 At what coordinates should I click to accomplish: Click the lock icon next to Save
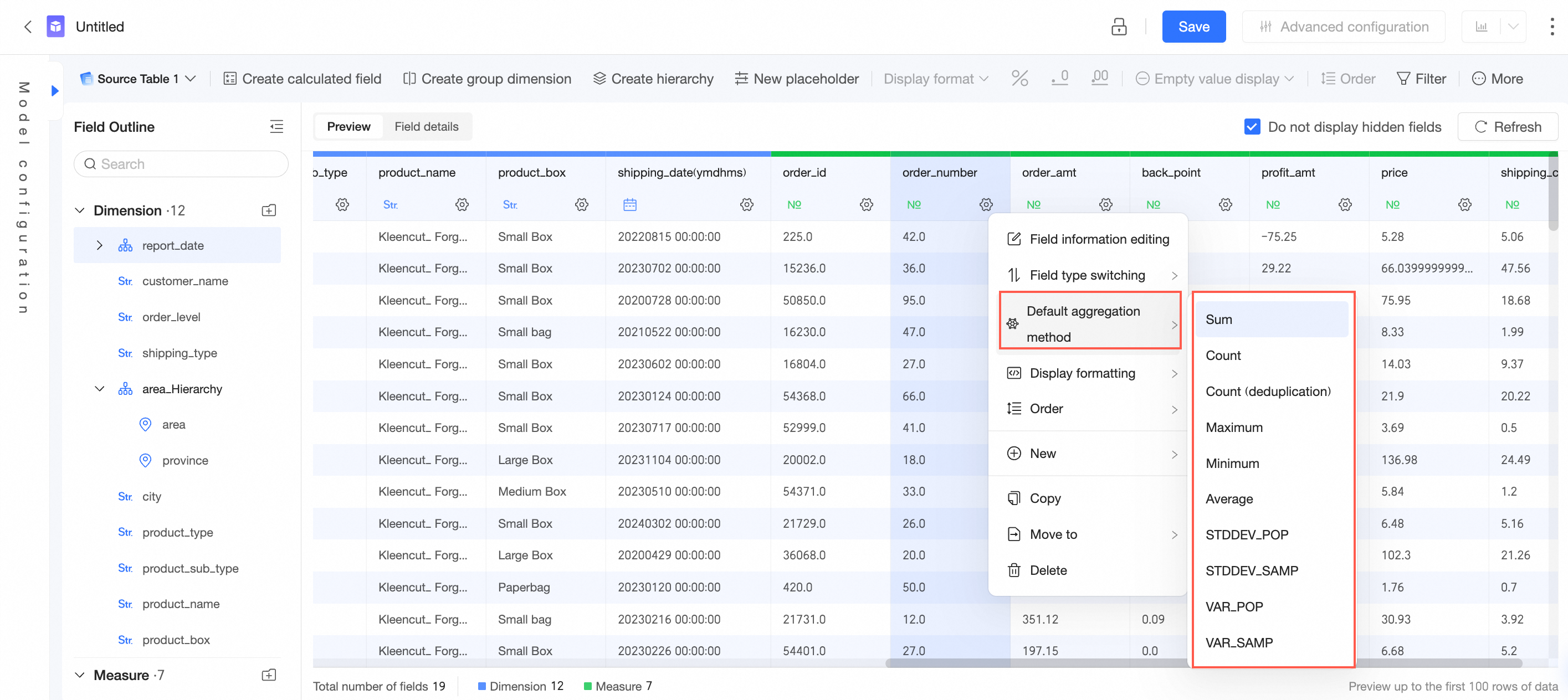(x=1118, y=27)
